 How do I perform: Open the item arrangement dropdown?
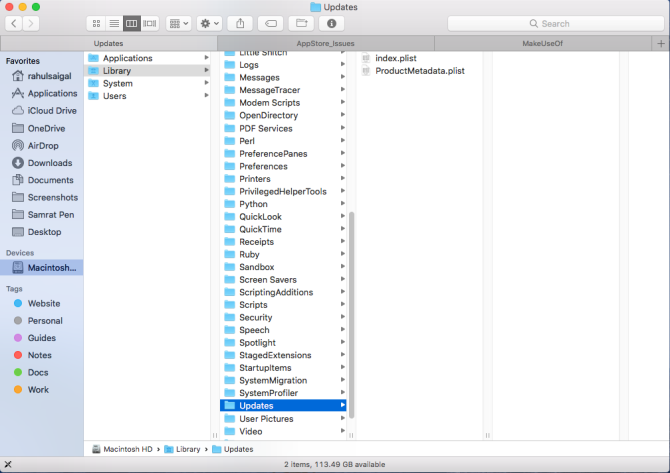pyautogui.click(x=179, y=24)
